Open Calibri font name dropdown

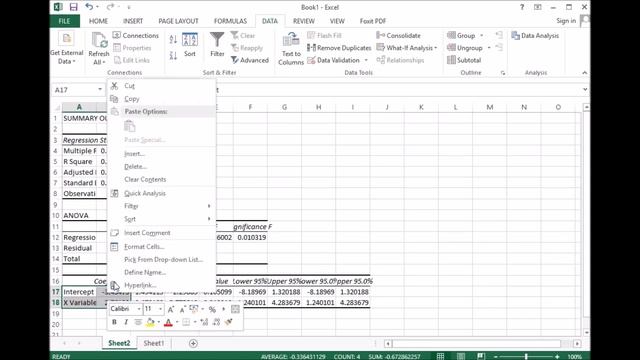pos(139,309)
